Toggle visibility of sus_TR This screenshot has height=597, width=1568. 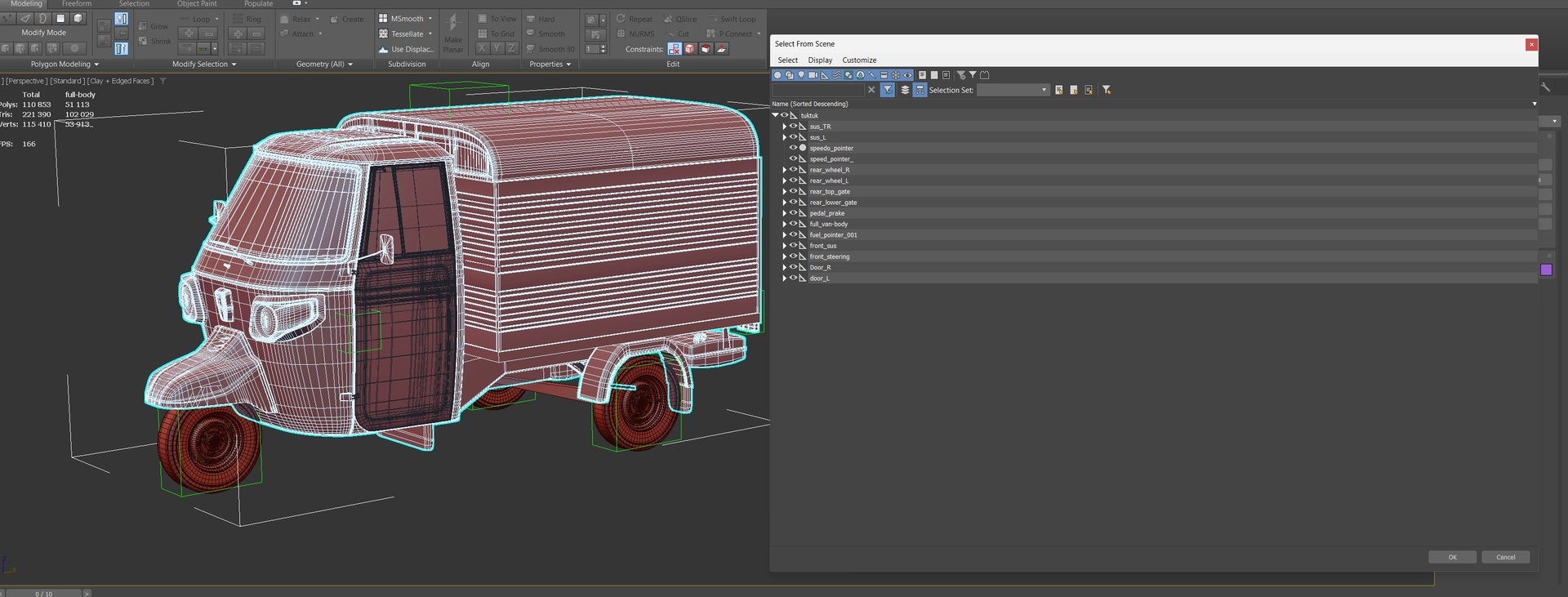[x=793, y=127]
